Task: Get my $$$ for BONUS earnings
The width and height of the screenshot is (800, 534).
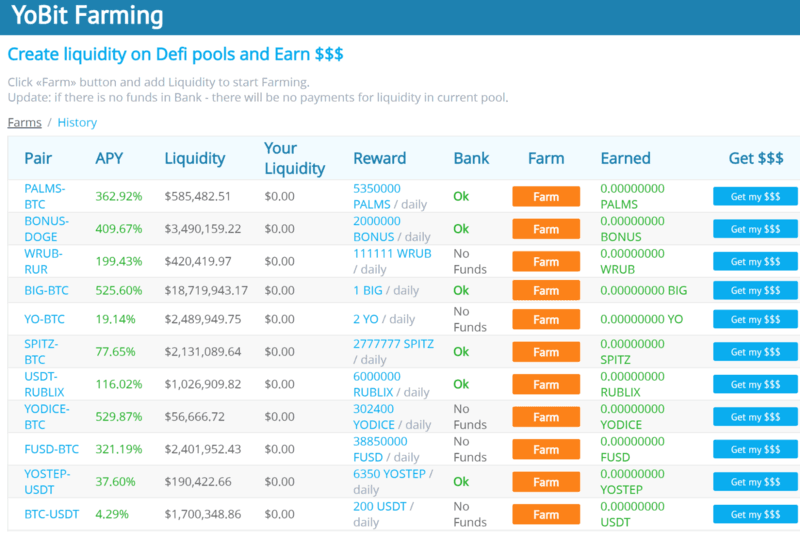Action: point(755,229)
